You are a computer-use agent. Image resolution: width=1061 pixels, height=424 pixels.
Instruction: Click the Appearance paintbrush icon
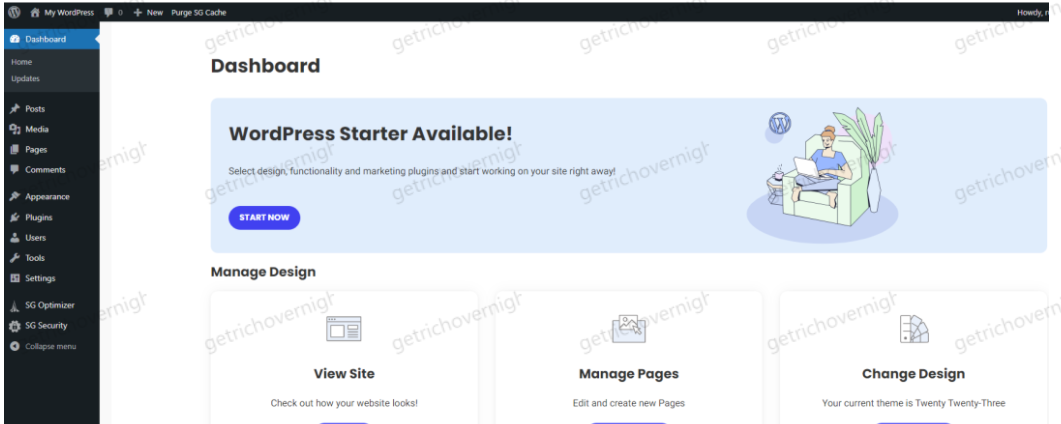[x=15, y=197]
